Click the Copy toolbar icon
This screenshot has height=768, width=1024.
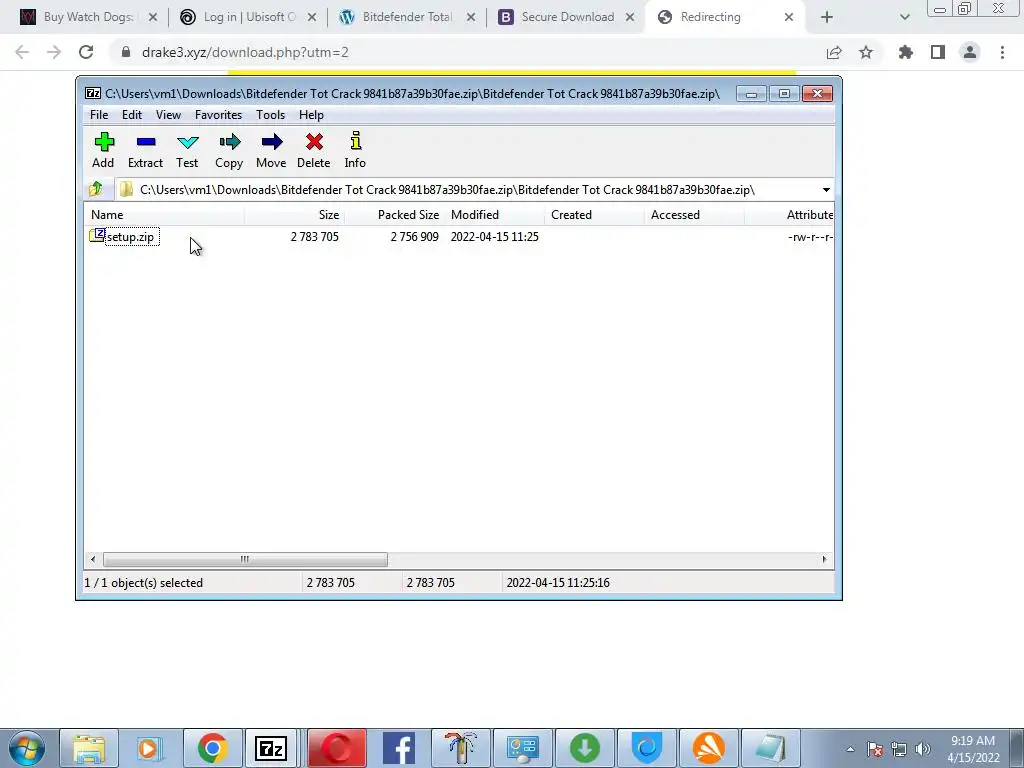pyautogui.click(x=229, y=151)
